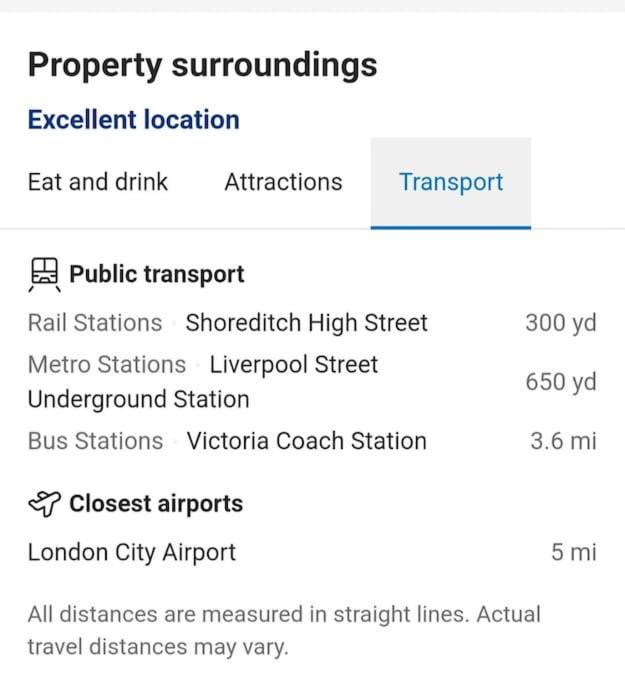The height and width of the screenshot is (683, 625).
Task: Select the Transport tab
Action: click(451, 183)
